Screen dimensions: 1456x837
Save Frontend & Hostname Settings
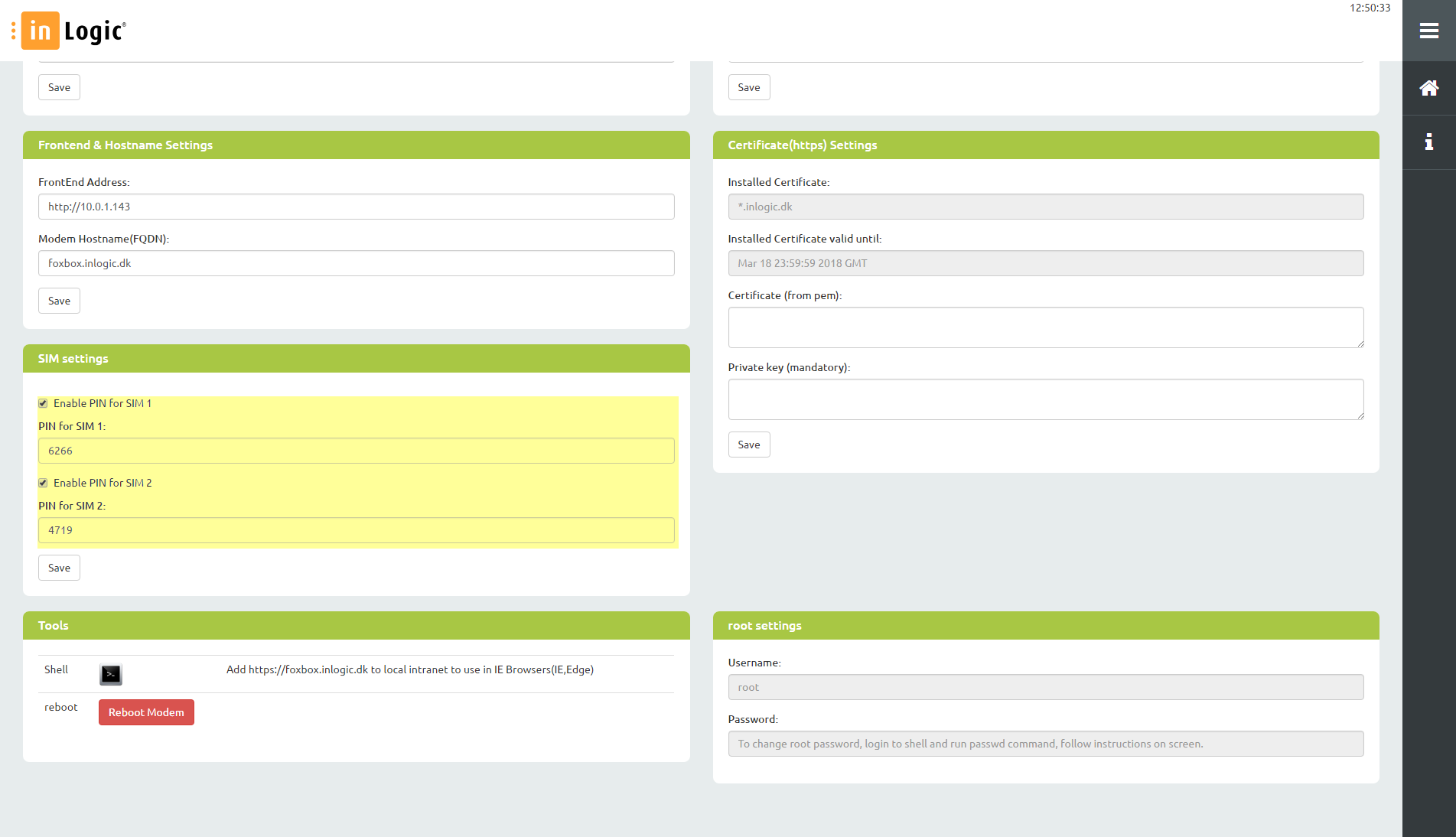pyautogui.click(x=59, y=301)
